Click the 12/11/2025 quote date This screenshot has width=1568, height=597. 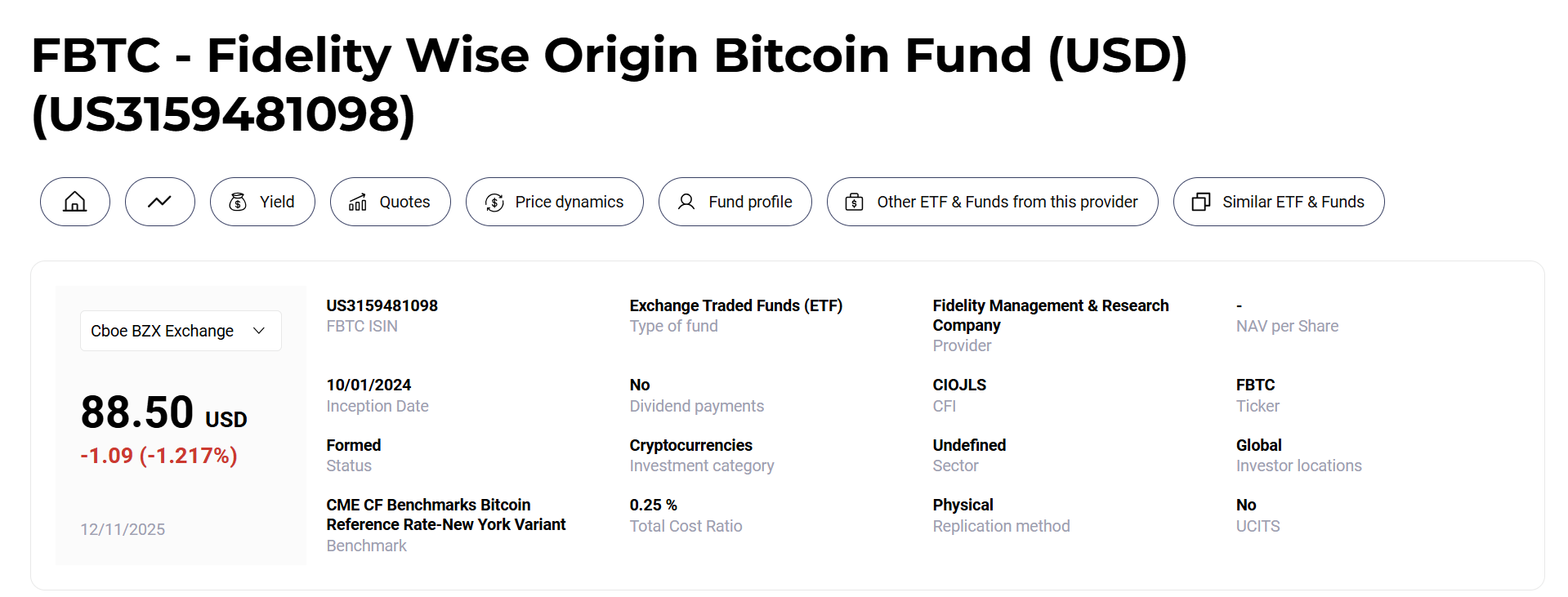123,529
